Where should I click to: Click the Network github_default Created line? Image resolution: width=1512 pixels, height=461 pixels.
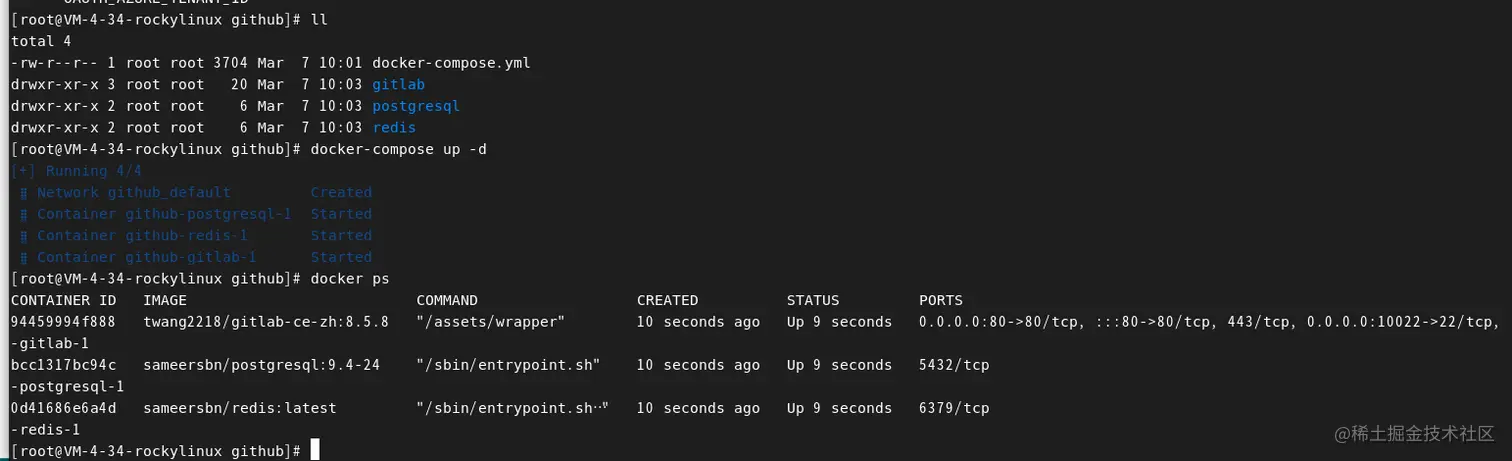coord(196,193)
